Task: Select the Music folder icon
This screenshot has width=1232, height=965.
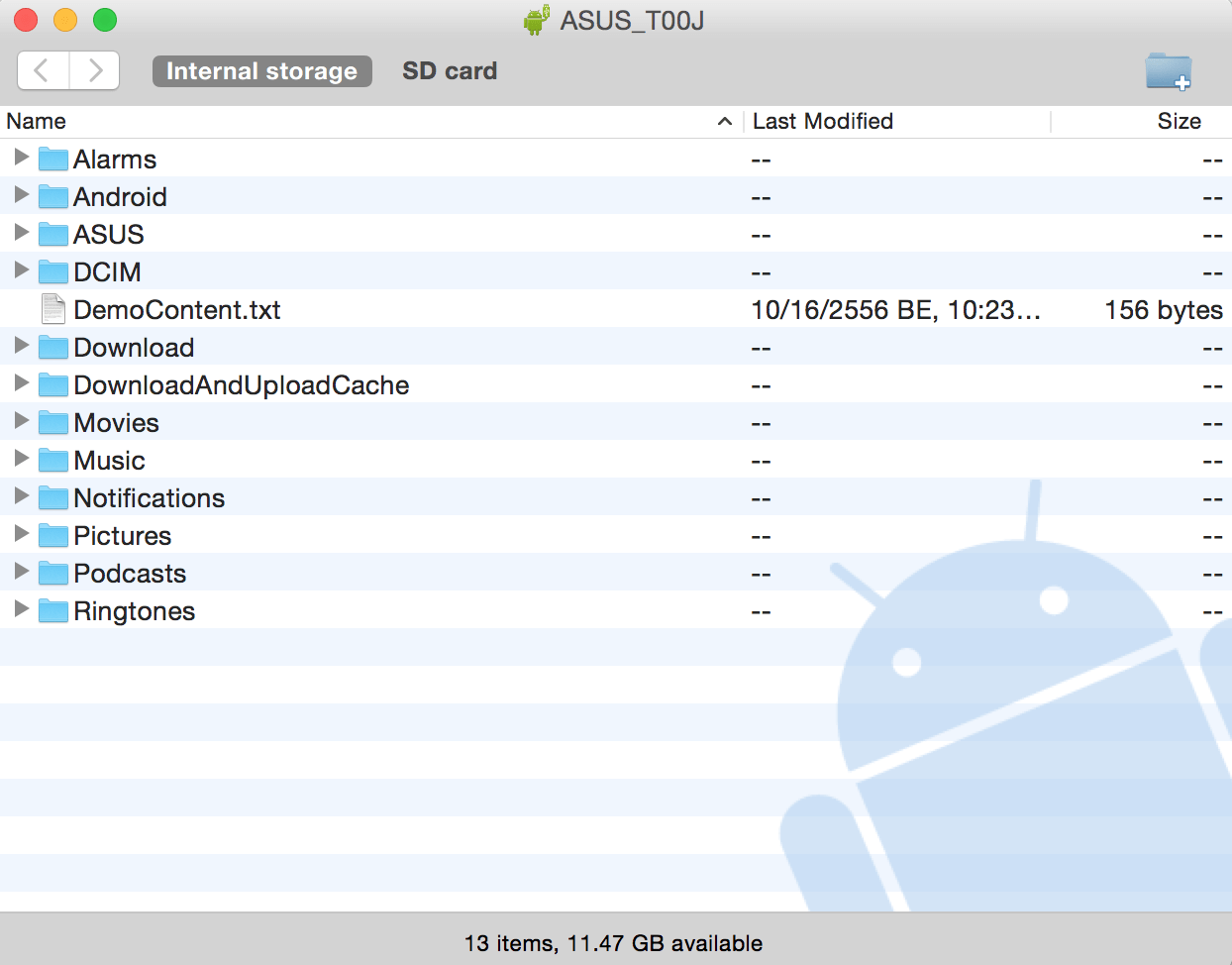Action: (53, 460)
